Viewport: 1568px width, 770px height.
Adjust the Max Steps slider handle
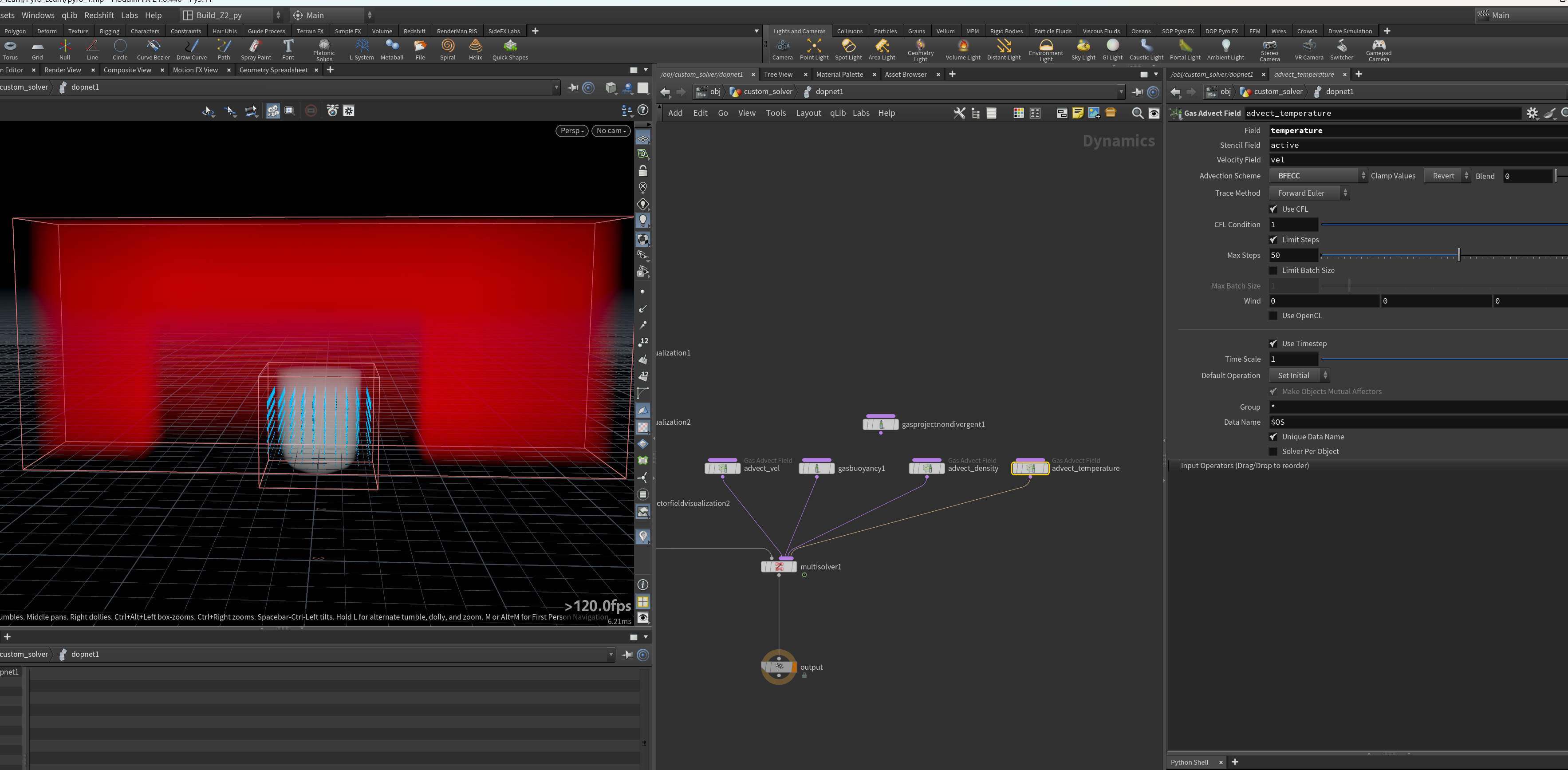click(x=1458, y=255)
